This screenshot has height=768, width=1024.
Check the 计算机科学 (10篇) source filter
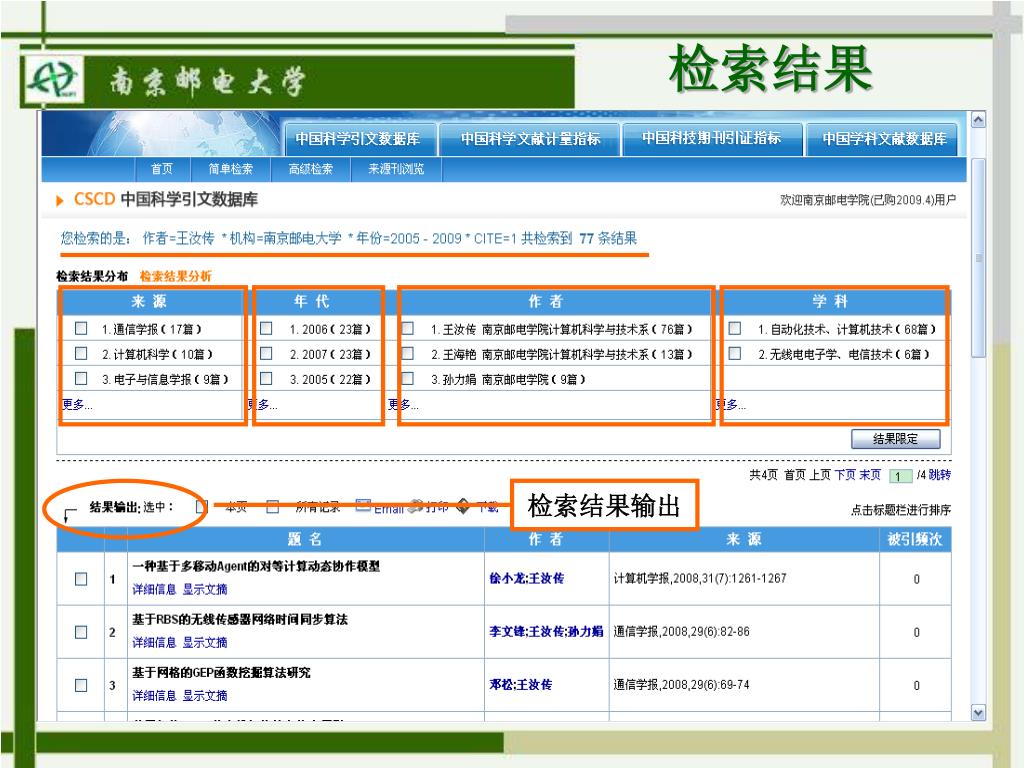[x=81, y=353]
